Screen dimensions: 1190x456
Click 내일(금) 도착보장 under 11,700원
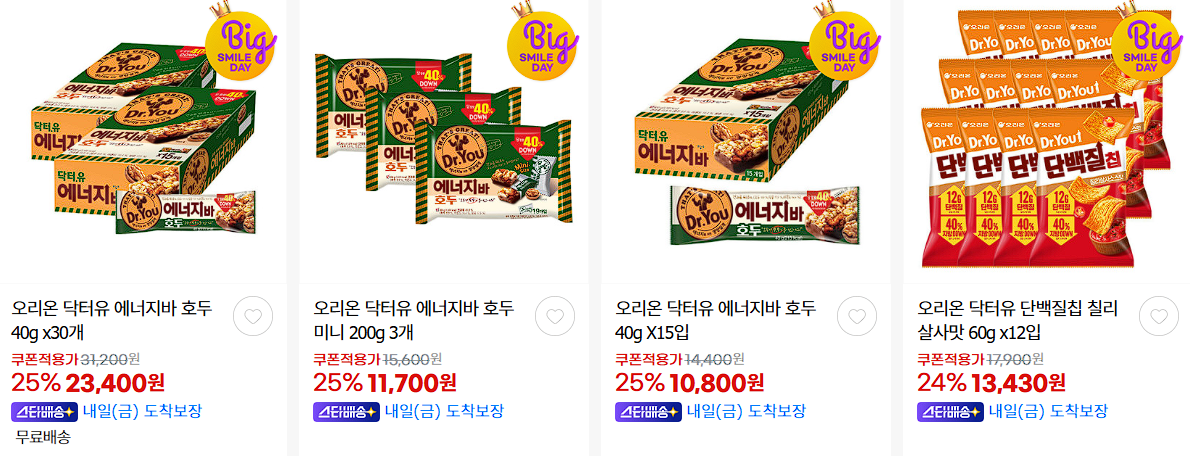point(444,412)
